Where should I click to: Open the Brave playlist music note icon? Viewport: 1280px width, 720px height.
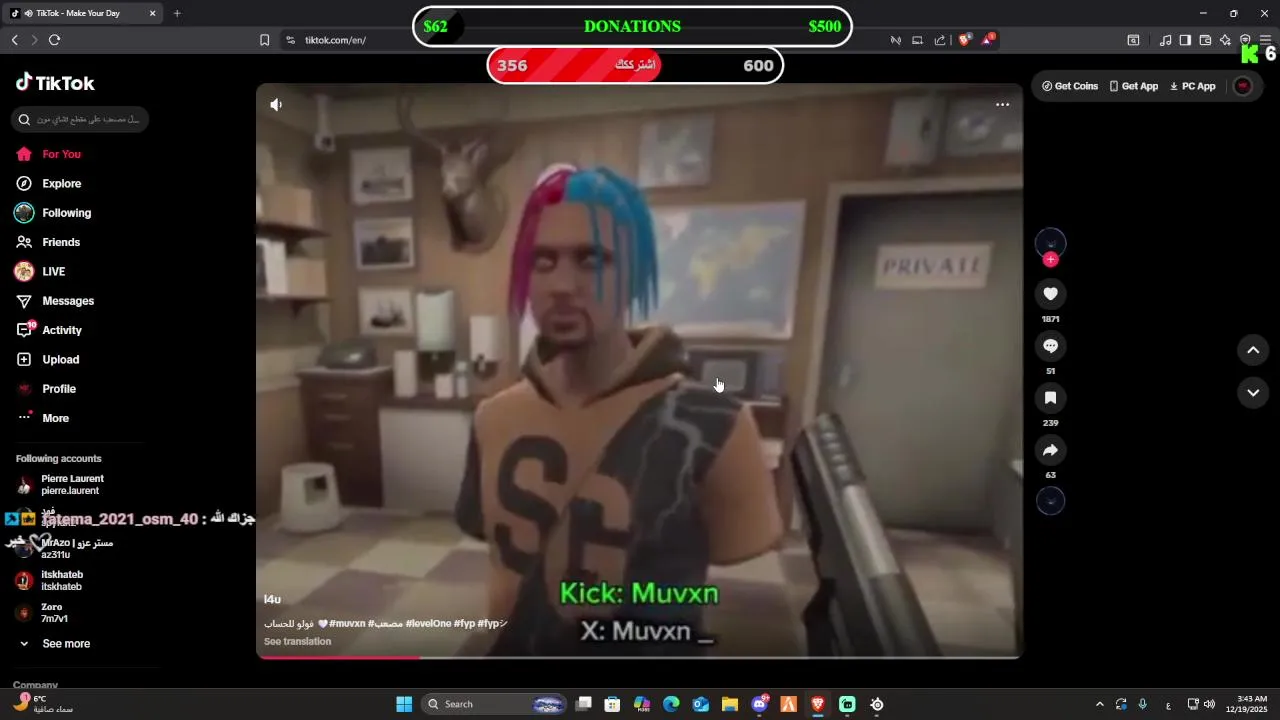pyautogui.click(x=1165, y=40)
